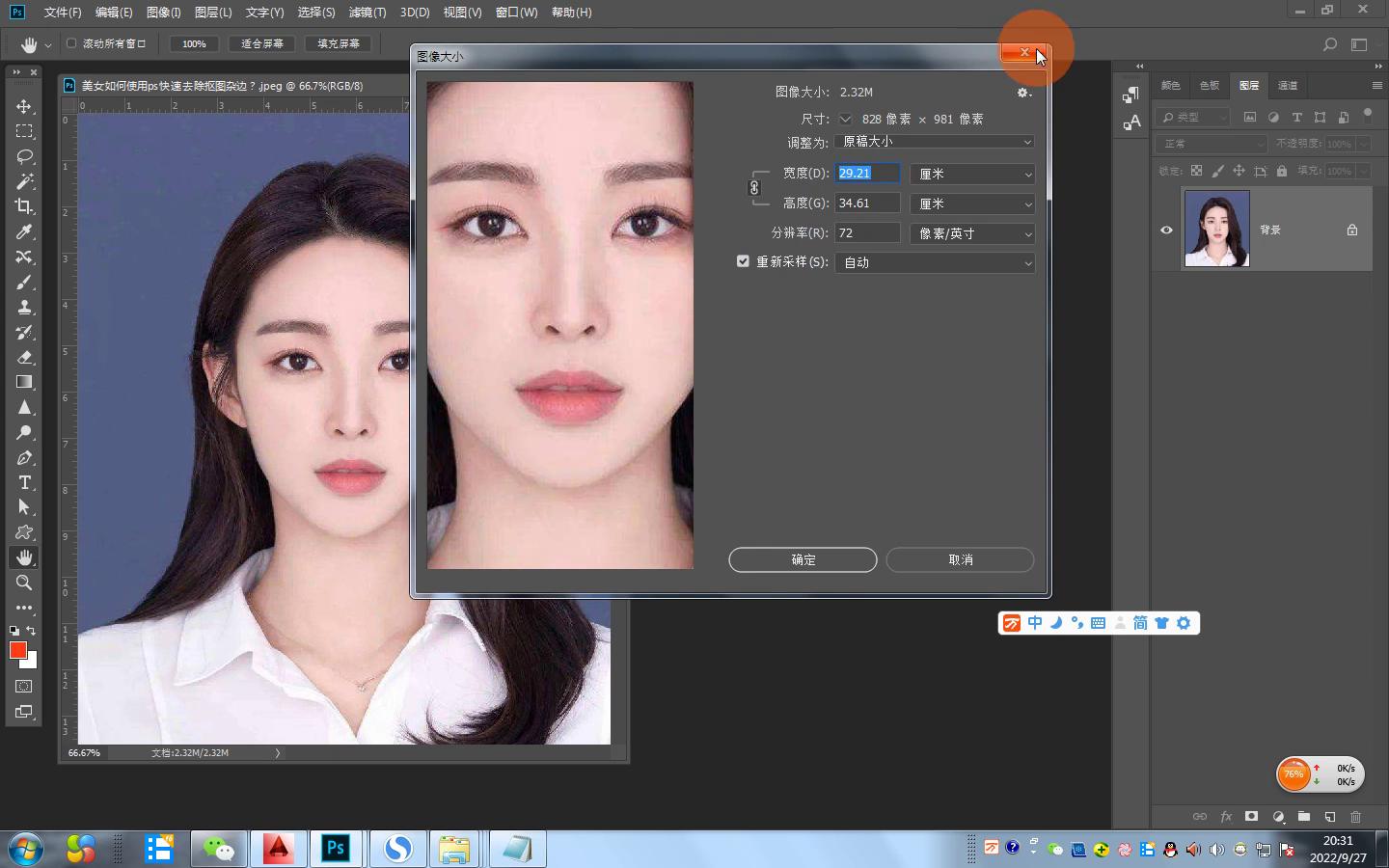
Task: Open the 滤镜 menu
Action: coord(367,13)
